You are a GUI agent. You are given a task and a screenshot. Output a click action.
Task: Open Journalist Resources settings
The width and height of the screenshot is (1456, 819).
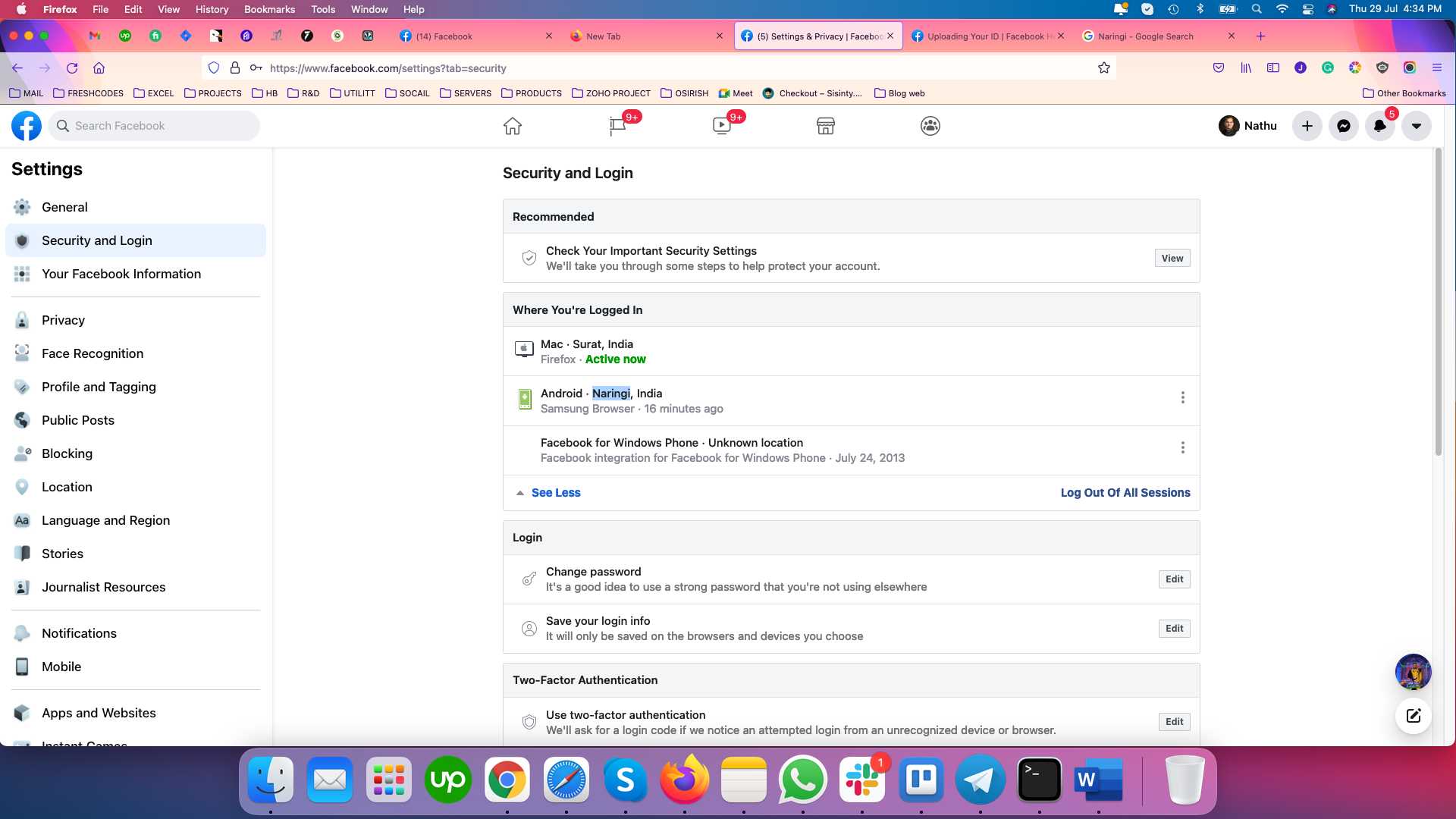point(136,587)
